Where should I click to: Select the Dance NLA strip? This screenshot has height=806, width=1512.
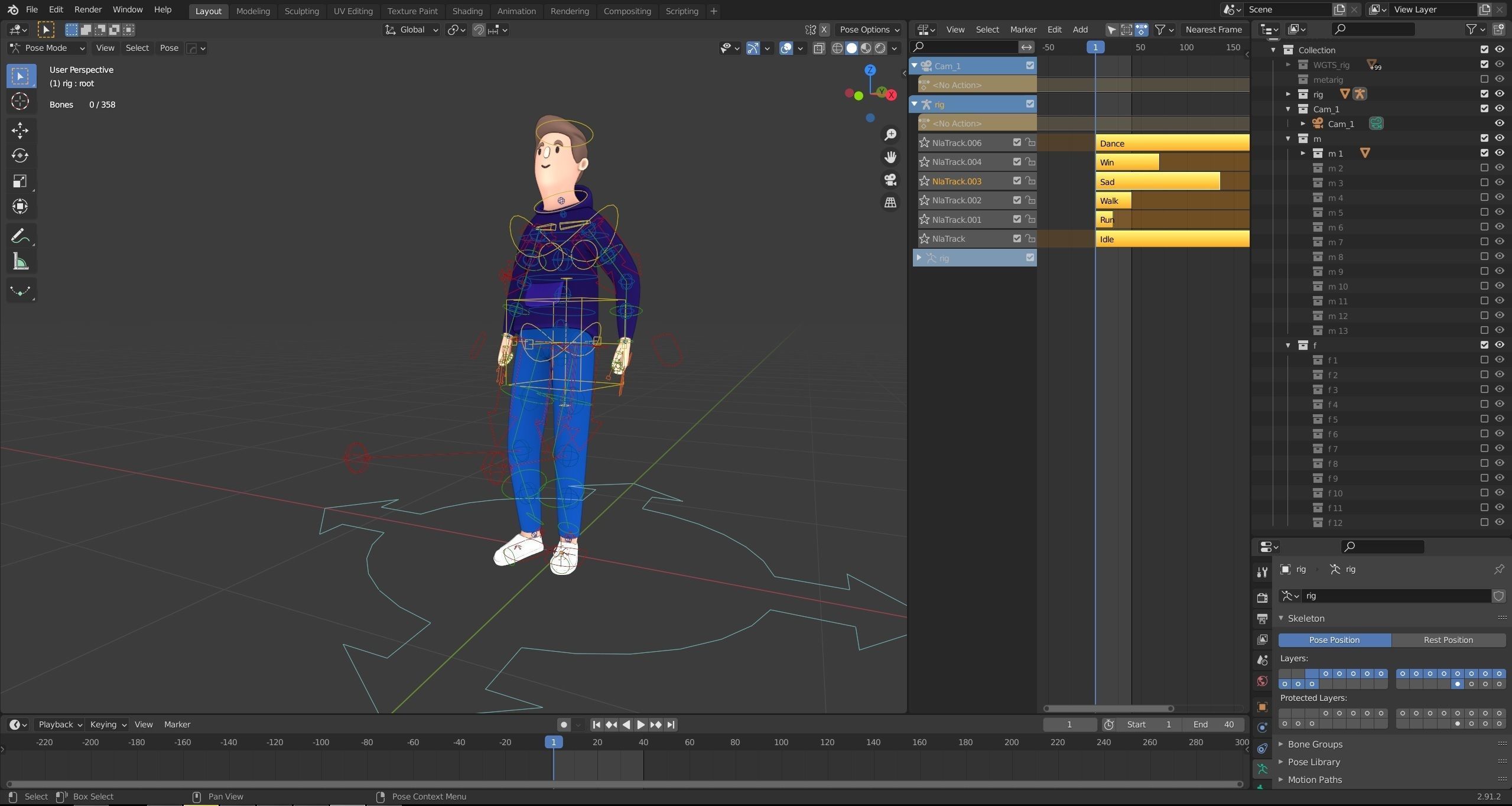[1172, 143]
